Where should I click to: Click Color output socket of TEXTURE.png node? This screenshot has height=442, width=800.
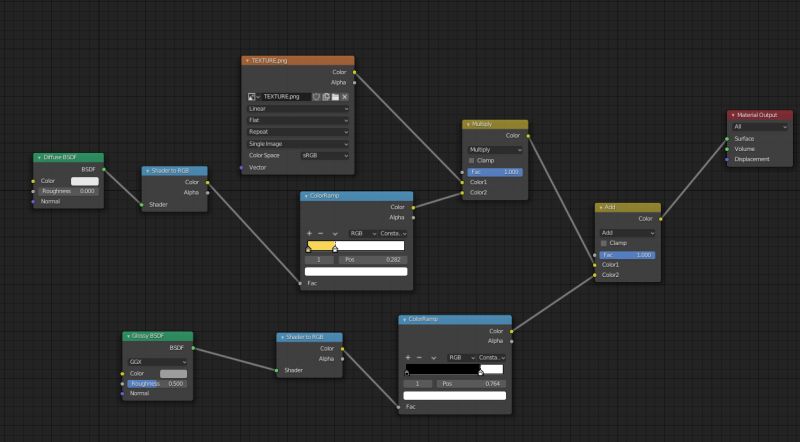coord(355,72)
